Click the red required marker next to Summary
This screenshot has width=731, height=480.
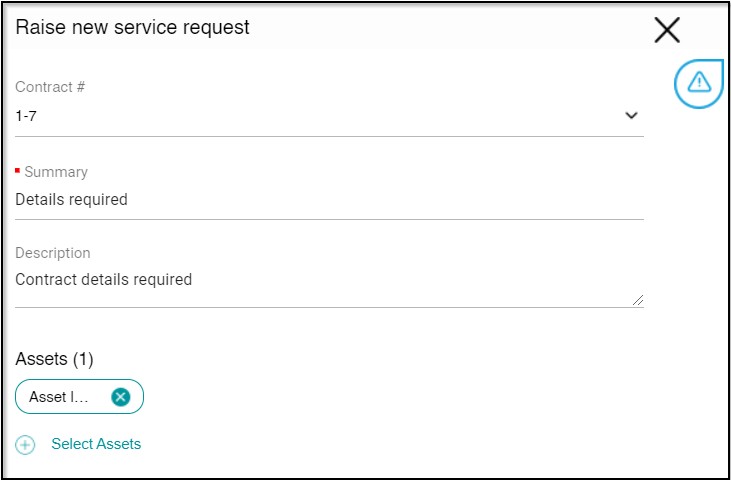point(17,171)
